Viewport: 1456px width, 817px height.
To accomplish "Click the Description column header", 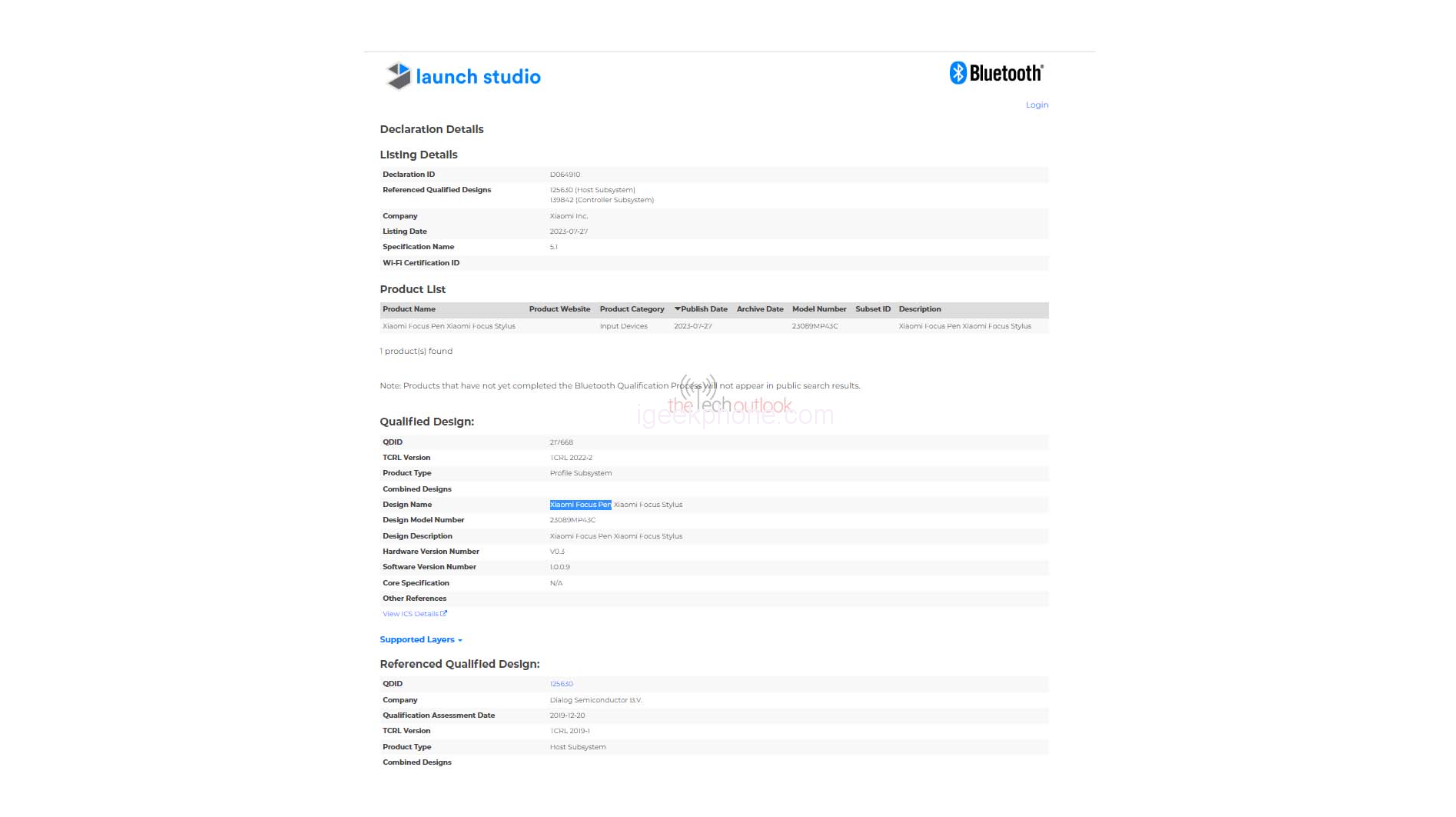I will pos(919,309).
